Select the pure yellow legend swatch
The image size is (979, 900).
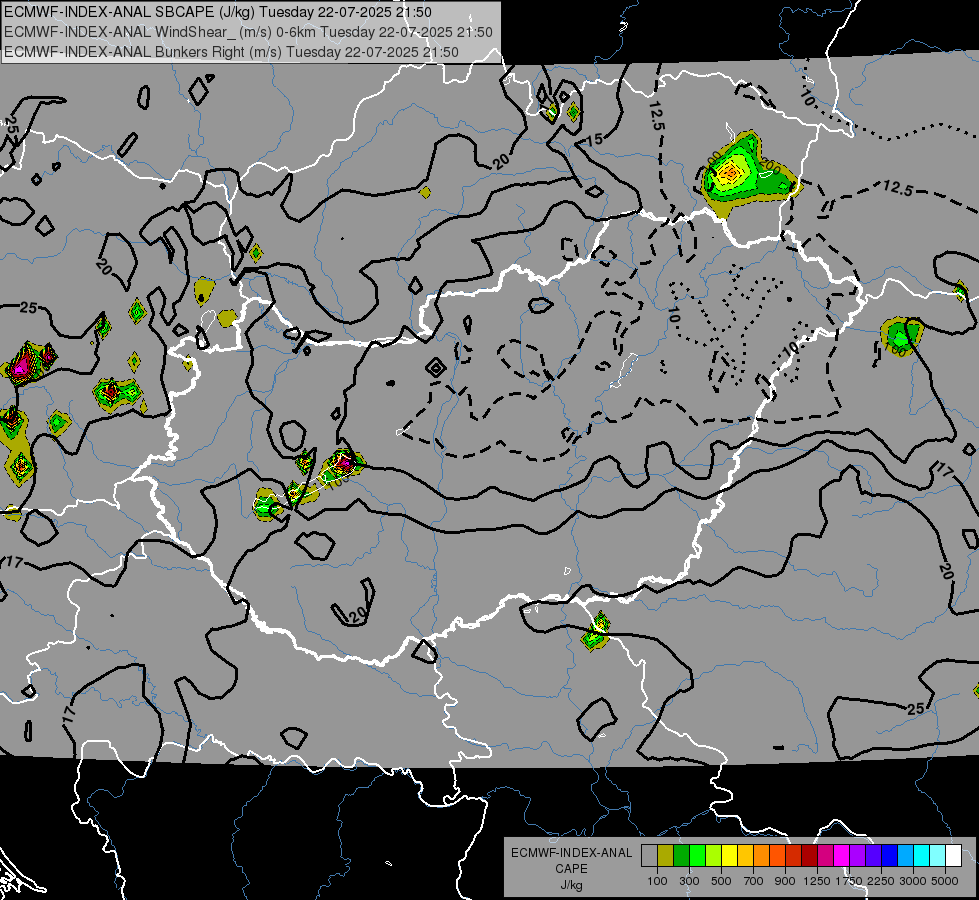(729, 855)
